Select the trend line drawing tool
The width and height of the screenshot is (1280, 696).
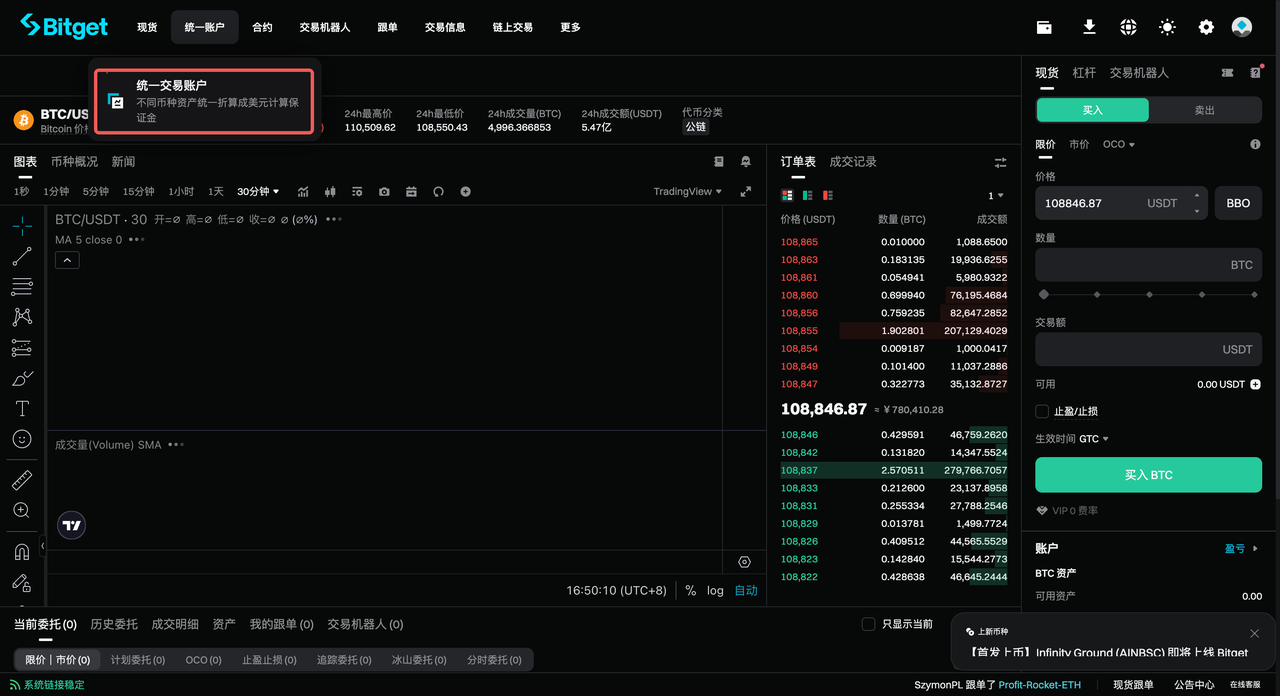click(x=21, y=257)
